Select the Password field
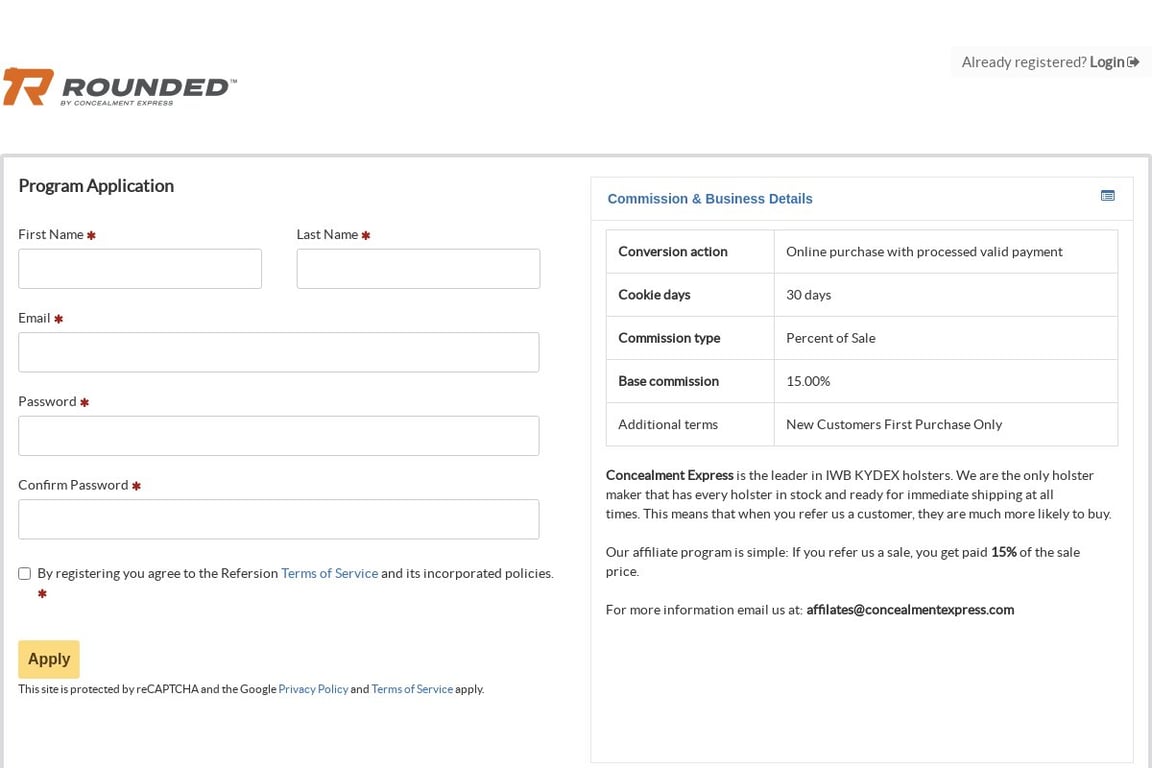This screenshot has height=768, width=1152. click(278, 436)
